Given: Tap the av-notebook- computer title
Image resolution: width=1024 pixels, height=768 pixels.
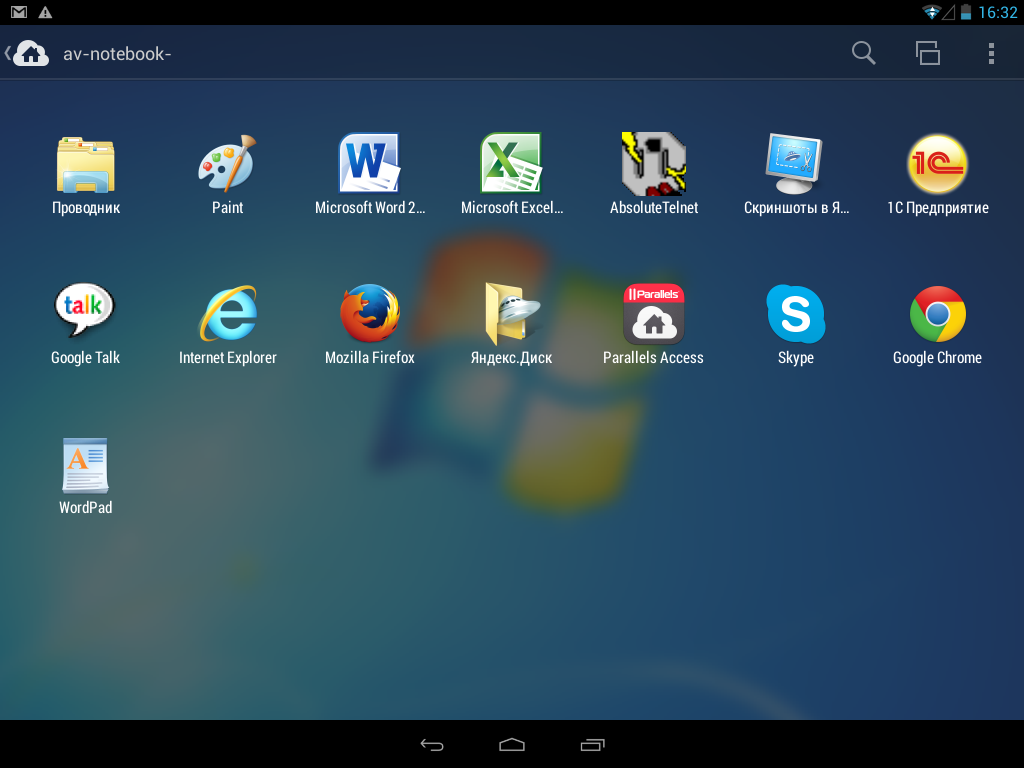Looking at the screenshot, I should click(x=117, y=54).
